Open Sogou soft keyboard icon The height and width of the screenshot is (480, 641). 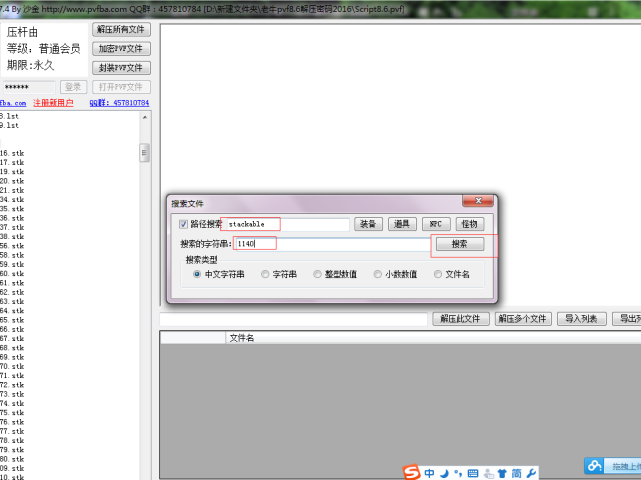(472, 472)
